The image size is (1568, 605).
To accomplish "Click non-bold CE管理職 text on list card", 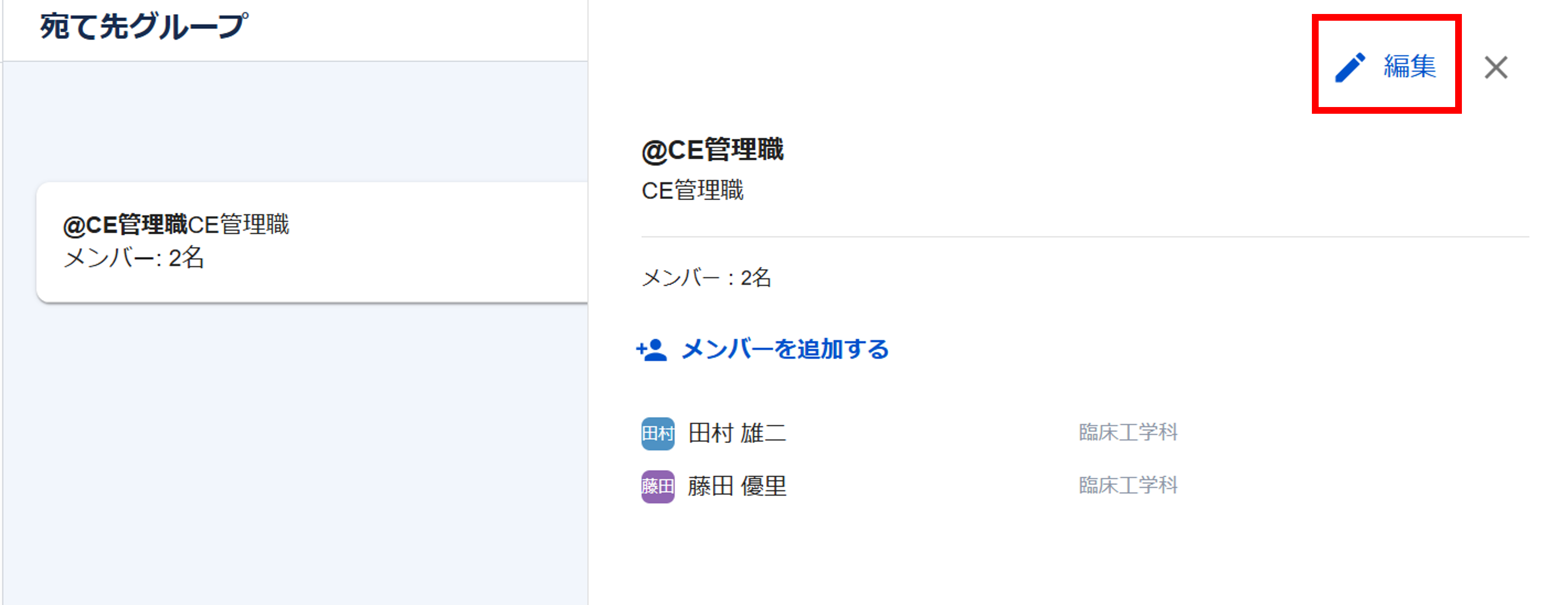I will point(239,225).
